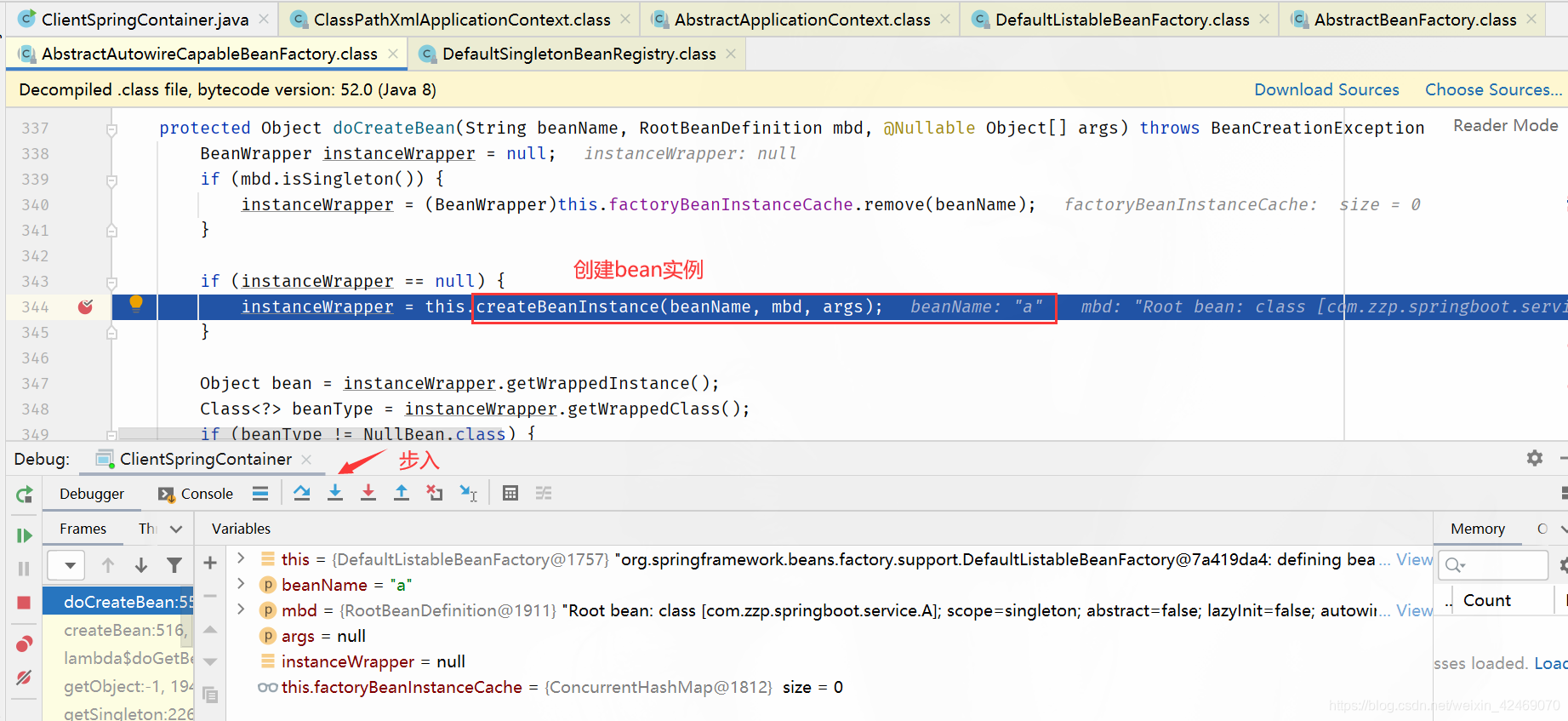Viewport: 1568px width, 721px height.
Task: Move watch up in Variables
Action: point(210,629)
